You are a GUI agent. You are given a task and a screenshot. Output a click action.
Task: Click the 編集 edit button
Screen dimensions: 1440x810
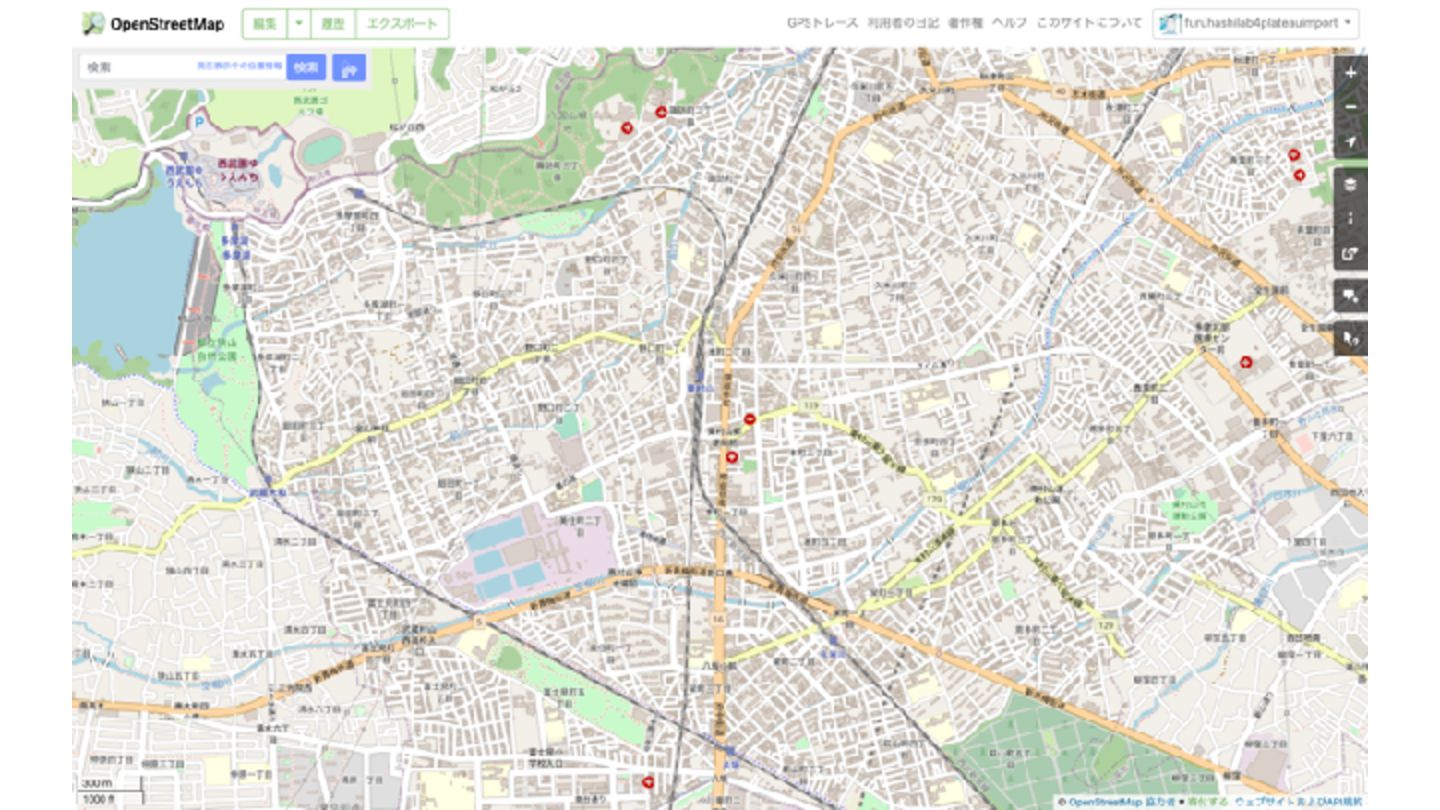click(x=265, y=24)
